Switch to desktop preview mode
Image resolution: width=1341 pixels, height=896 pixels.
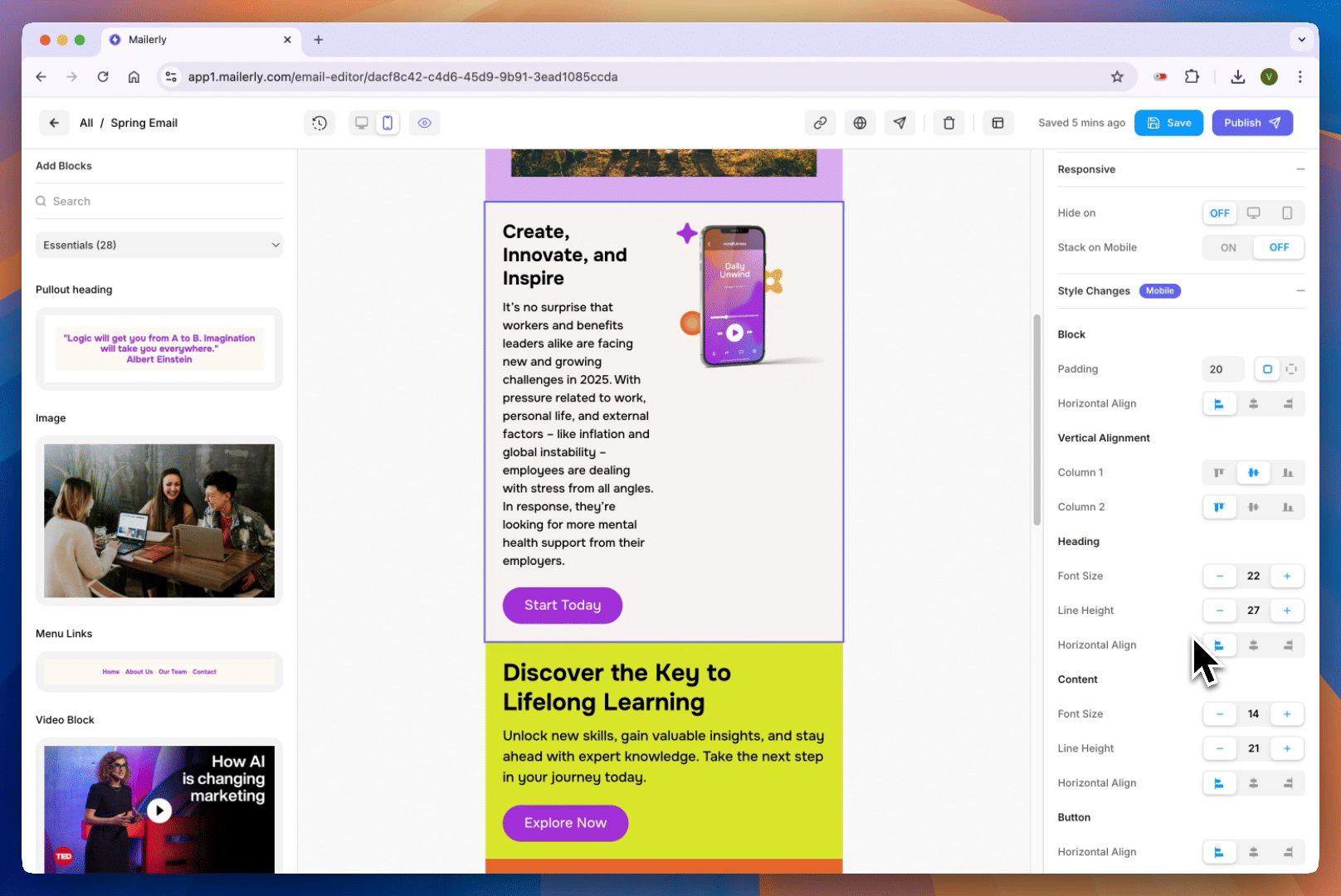click(x=362, y=123)
